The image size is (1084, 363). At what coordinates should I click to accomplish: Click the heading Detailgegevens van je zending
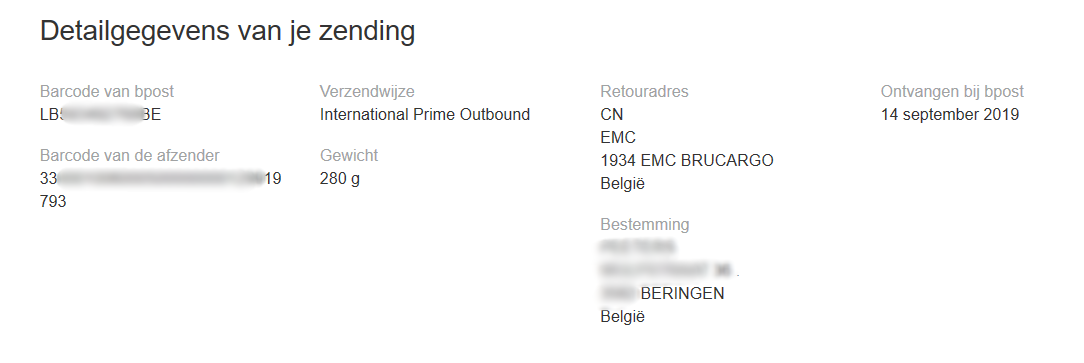coord(227,32)
